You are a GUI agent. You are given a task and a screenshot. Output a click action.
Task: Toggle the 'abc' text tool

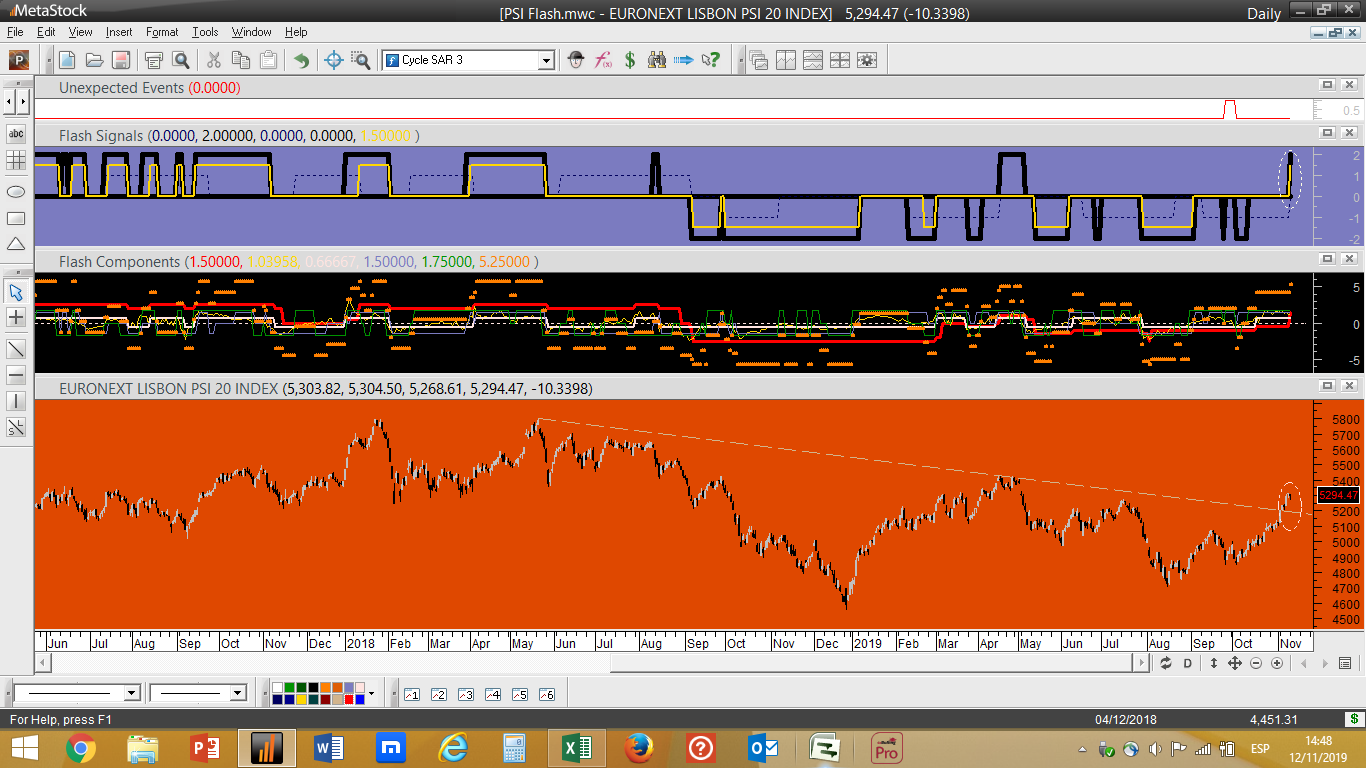(x=16, y=133)
